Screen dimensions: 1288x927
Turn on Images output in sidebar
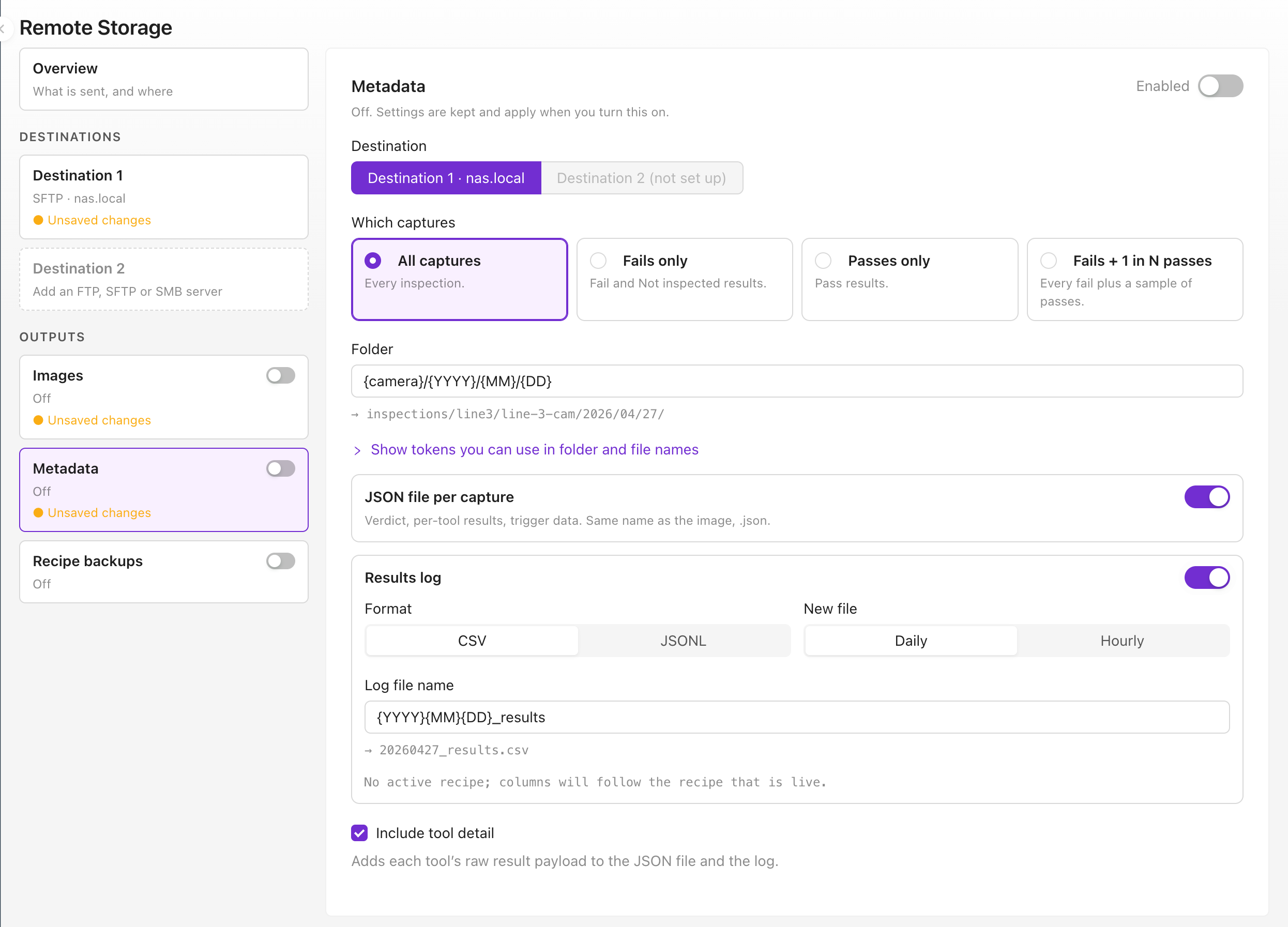[281, 375]
